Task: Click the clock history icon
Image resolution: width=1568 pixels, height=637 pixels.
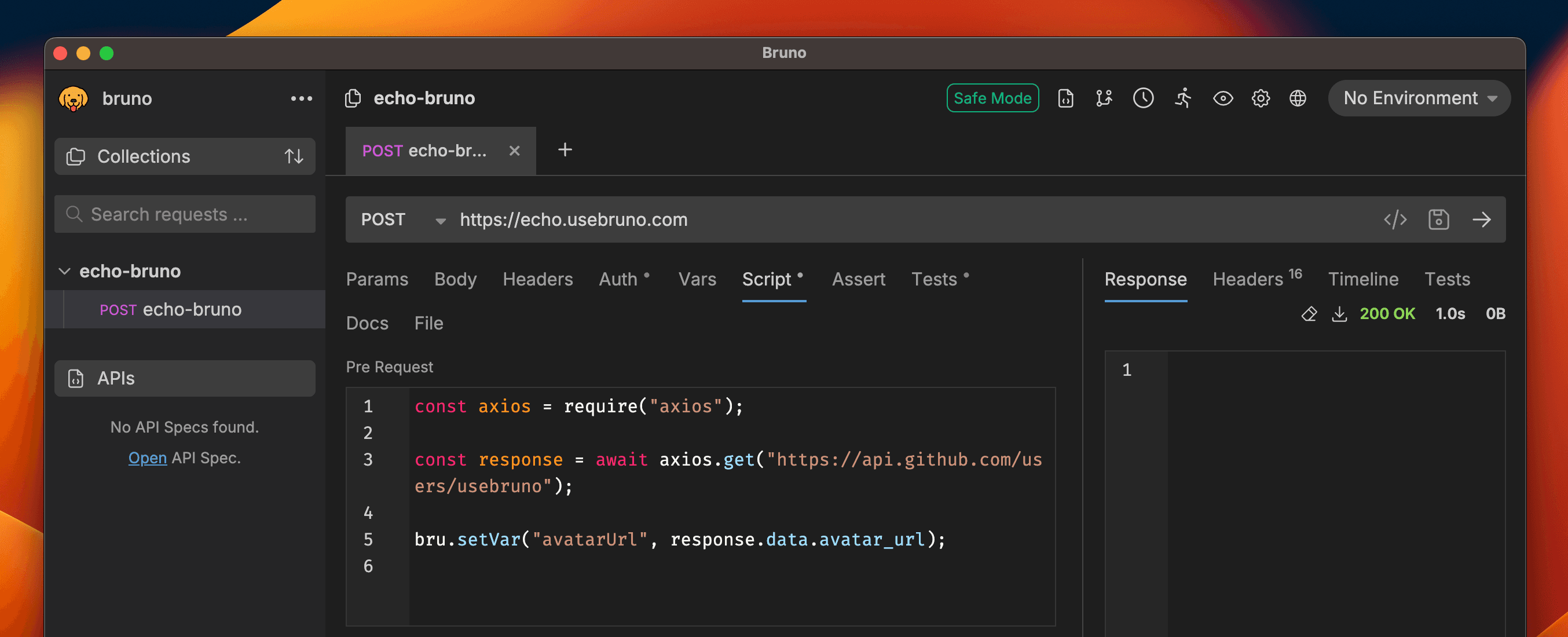Action: coord(1142,98)
